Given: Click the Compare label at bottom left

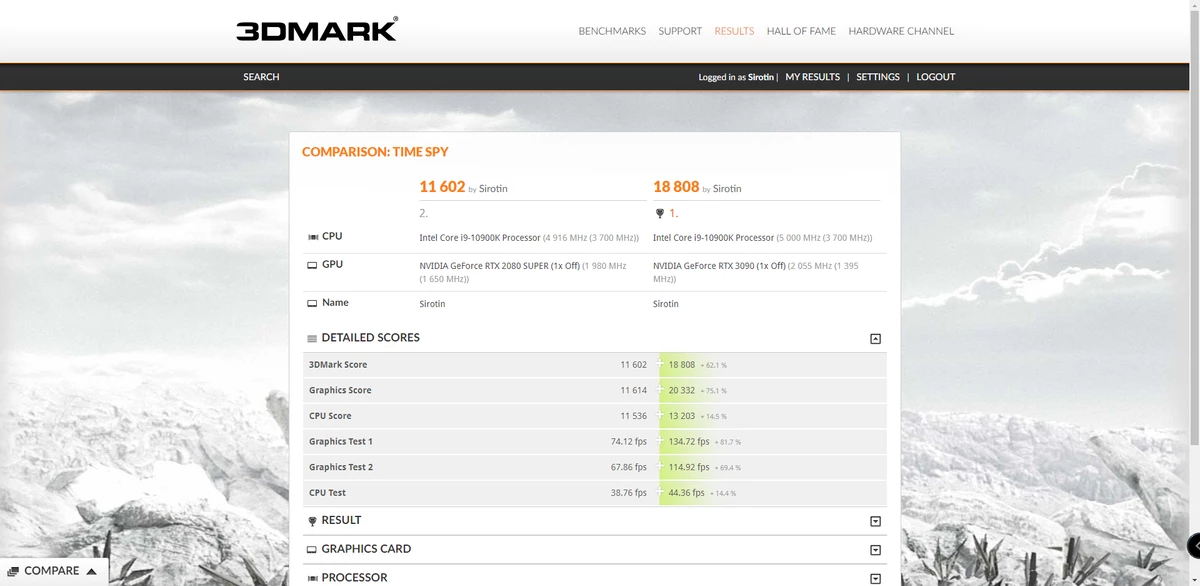Looking at the screenshot, I should [x=52, y=571].
